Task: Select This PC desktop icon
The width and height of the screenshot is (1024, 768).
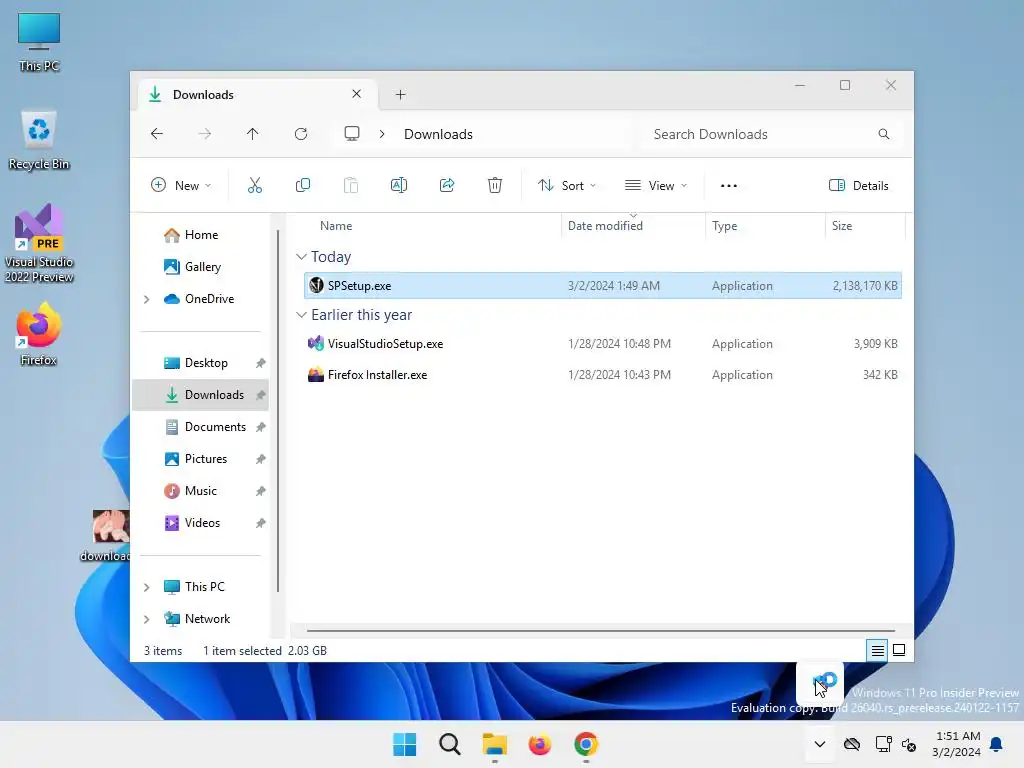Action: [x=39, y=41]
